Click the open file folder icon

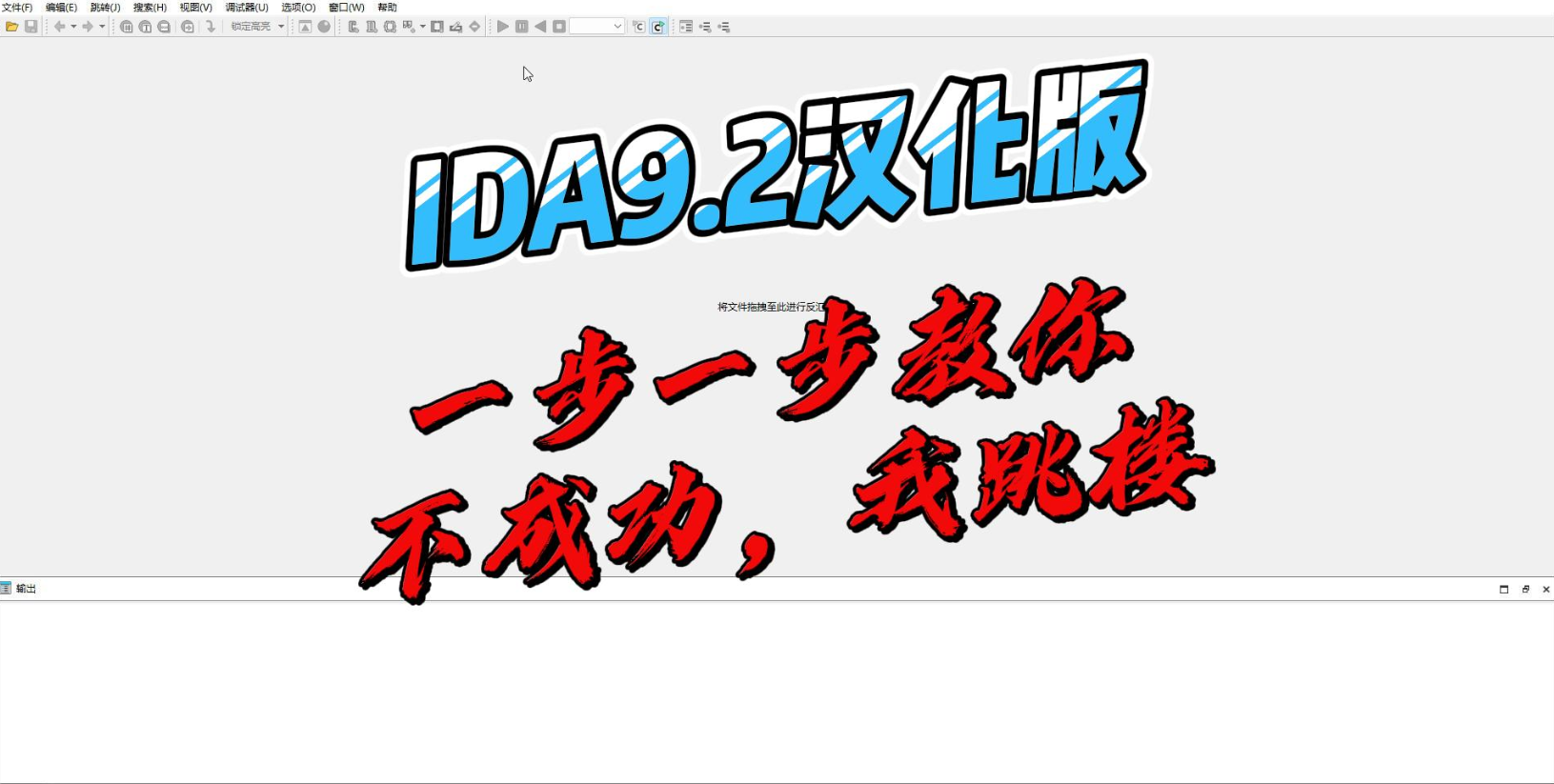[12, 27]
